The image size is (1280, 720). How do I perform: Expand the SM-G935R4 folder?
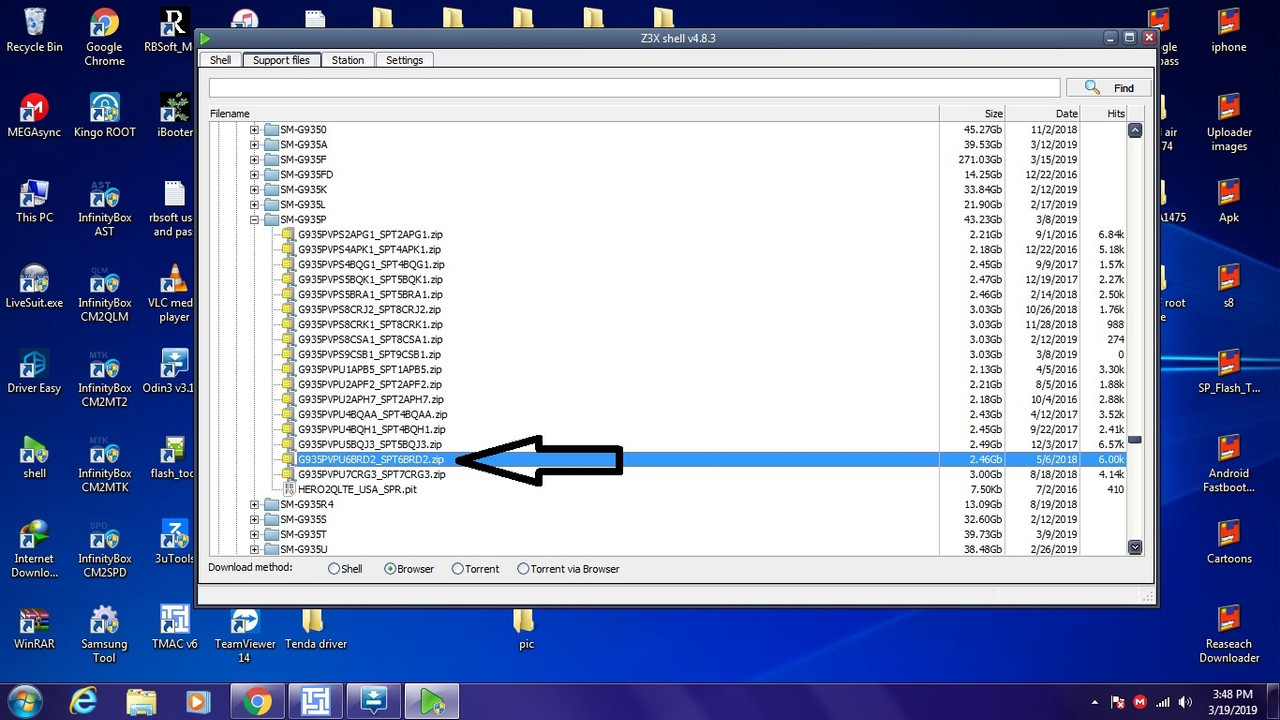[254, 505]
